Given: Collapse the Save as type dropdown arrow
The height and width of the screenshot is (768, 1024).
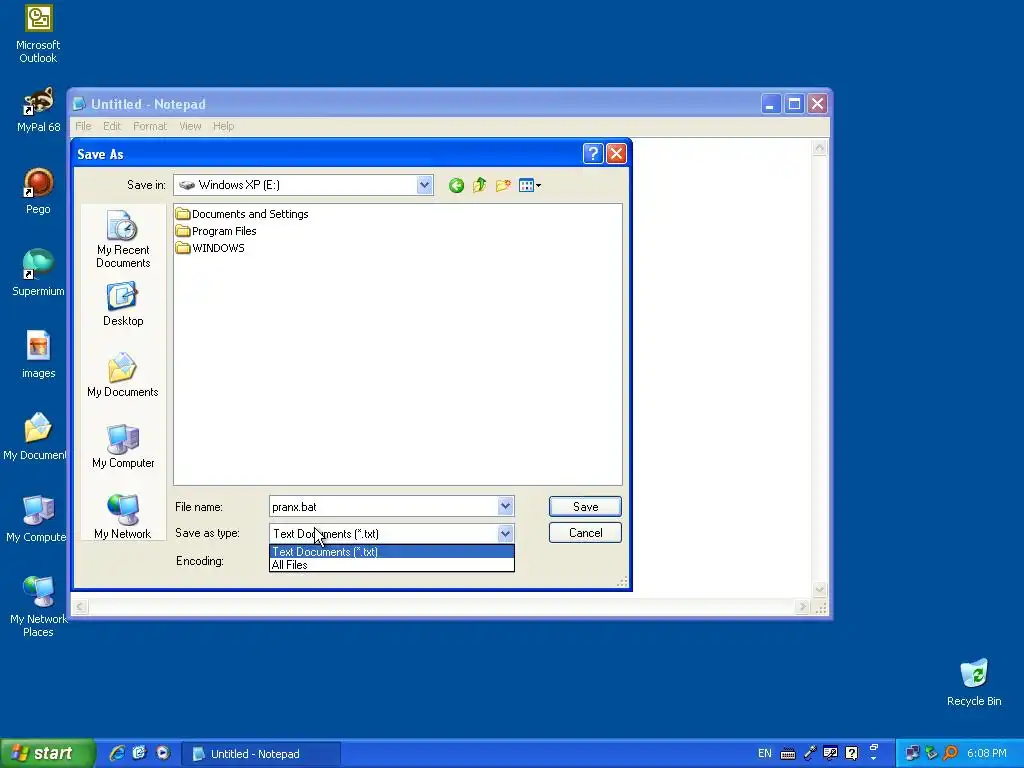Looking at the screenshot, I should (x=505, y=534).
